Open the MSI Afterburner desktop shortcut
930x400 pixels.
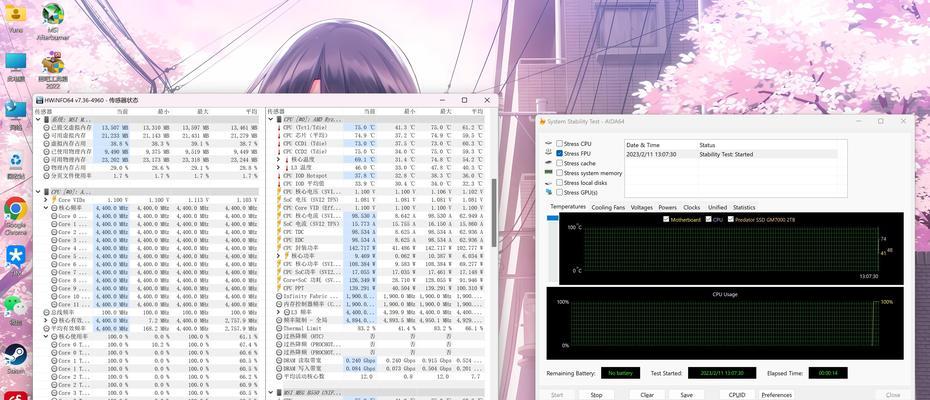(x=53, y=22)
